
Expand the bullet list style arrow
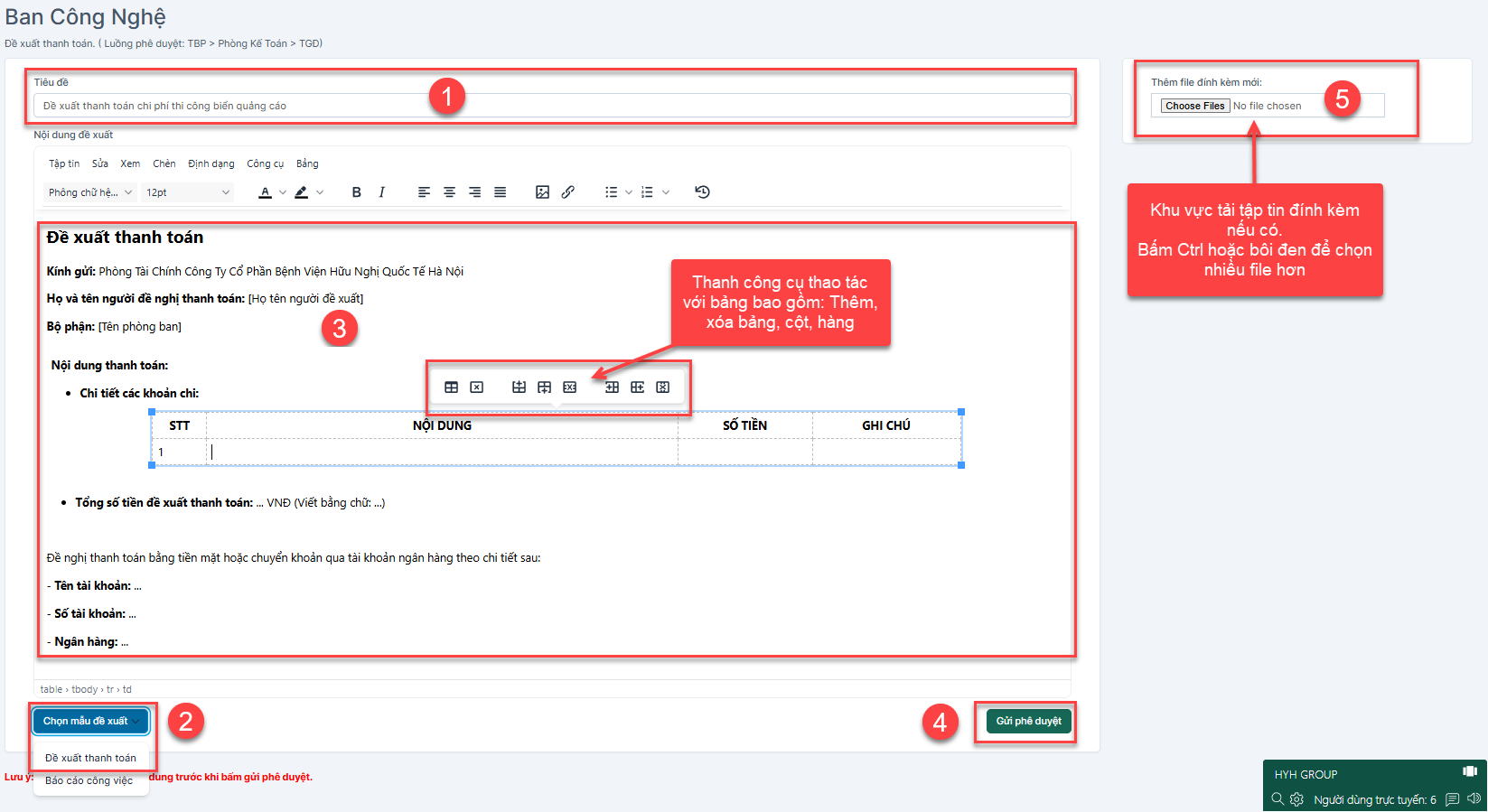pos(629,192)
